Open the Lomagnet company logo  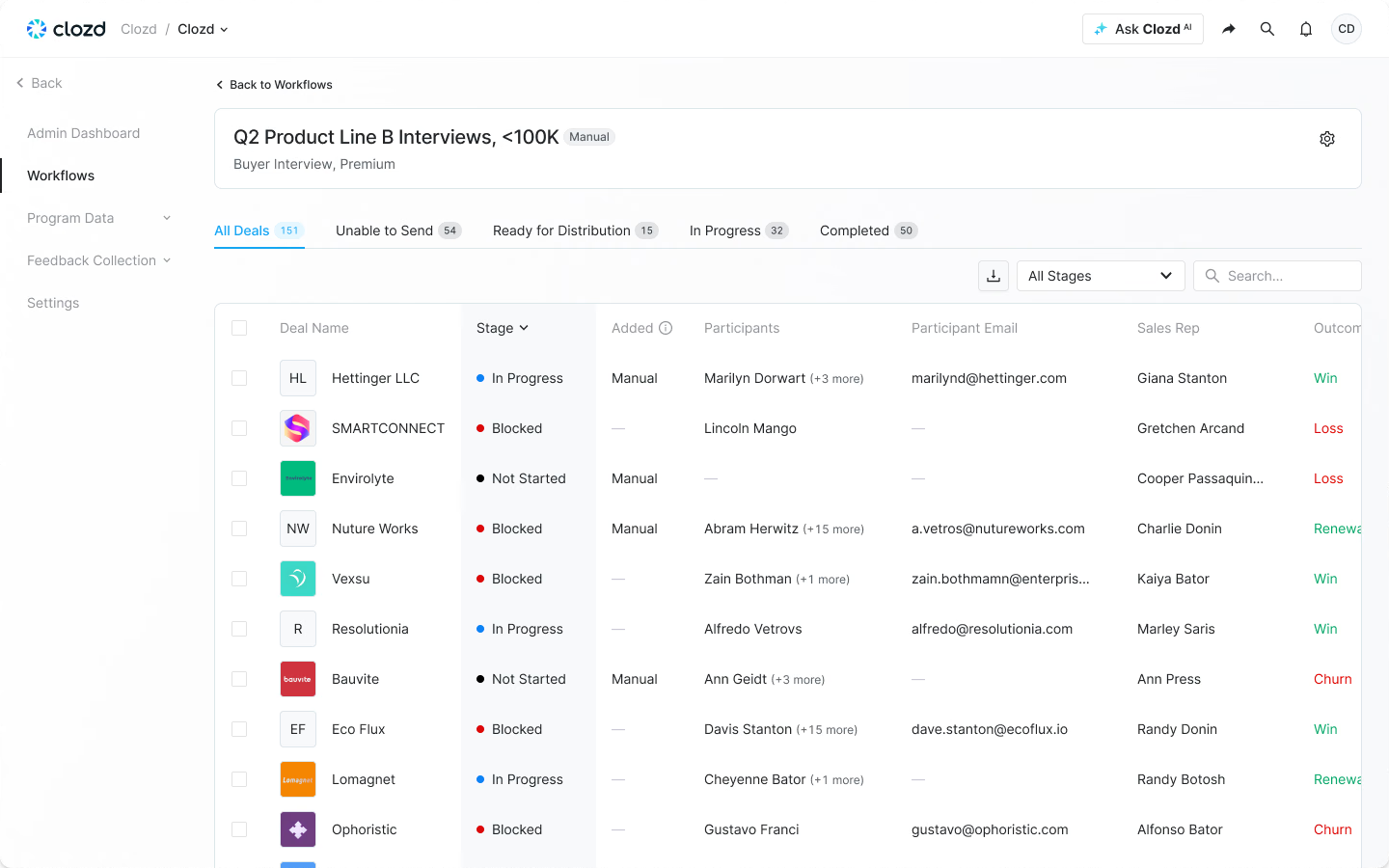[x=298, y=779]
